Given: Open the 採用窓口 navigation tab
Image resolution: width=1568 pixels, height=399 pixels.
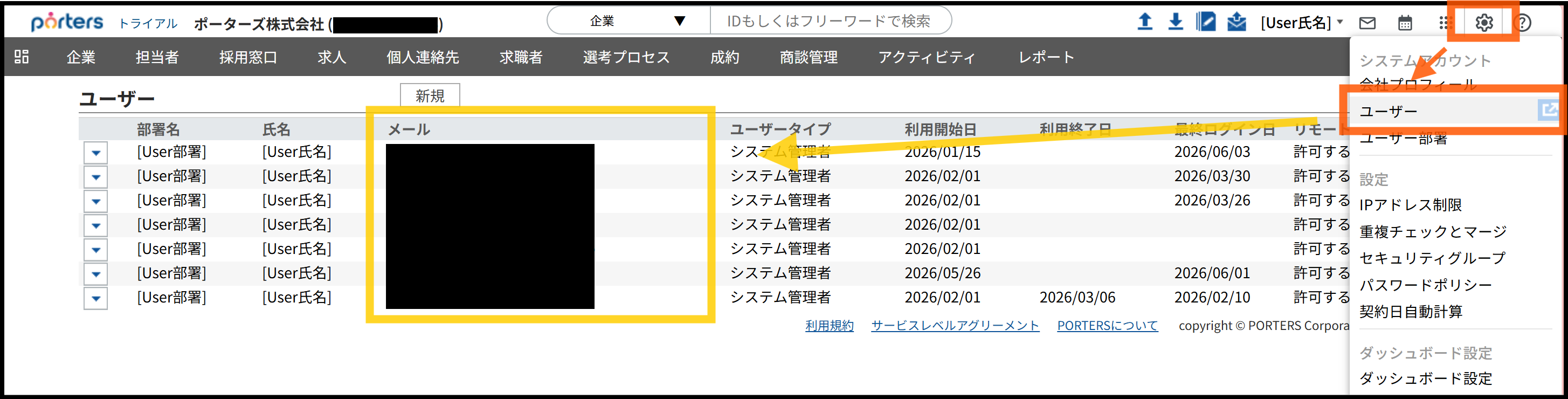Looking at the screenshot, I should 248,57.
